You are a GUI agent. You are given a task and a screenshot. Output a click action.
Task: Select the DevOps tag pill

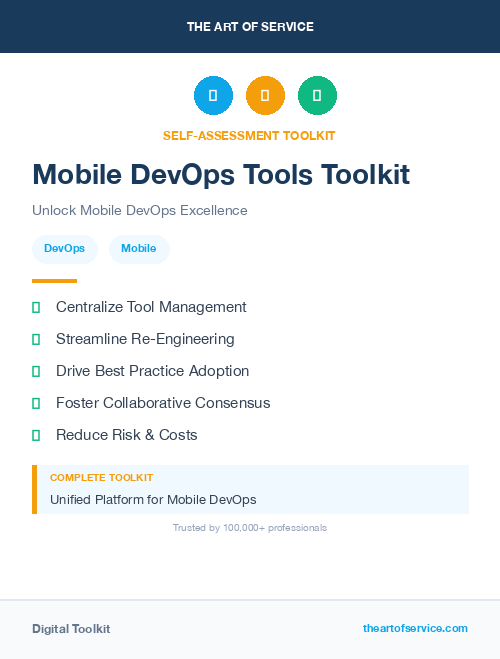coord(65,249)
